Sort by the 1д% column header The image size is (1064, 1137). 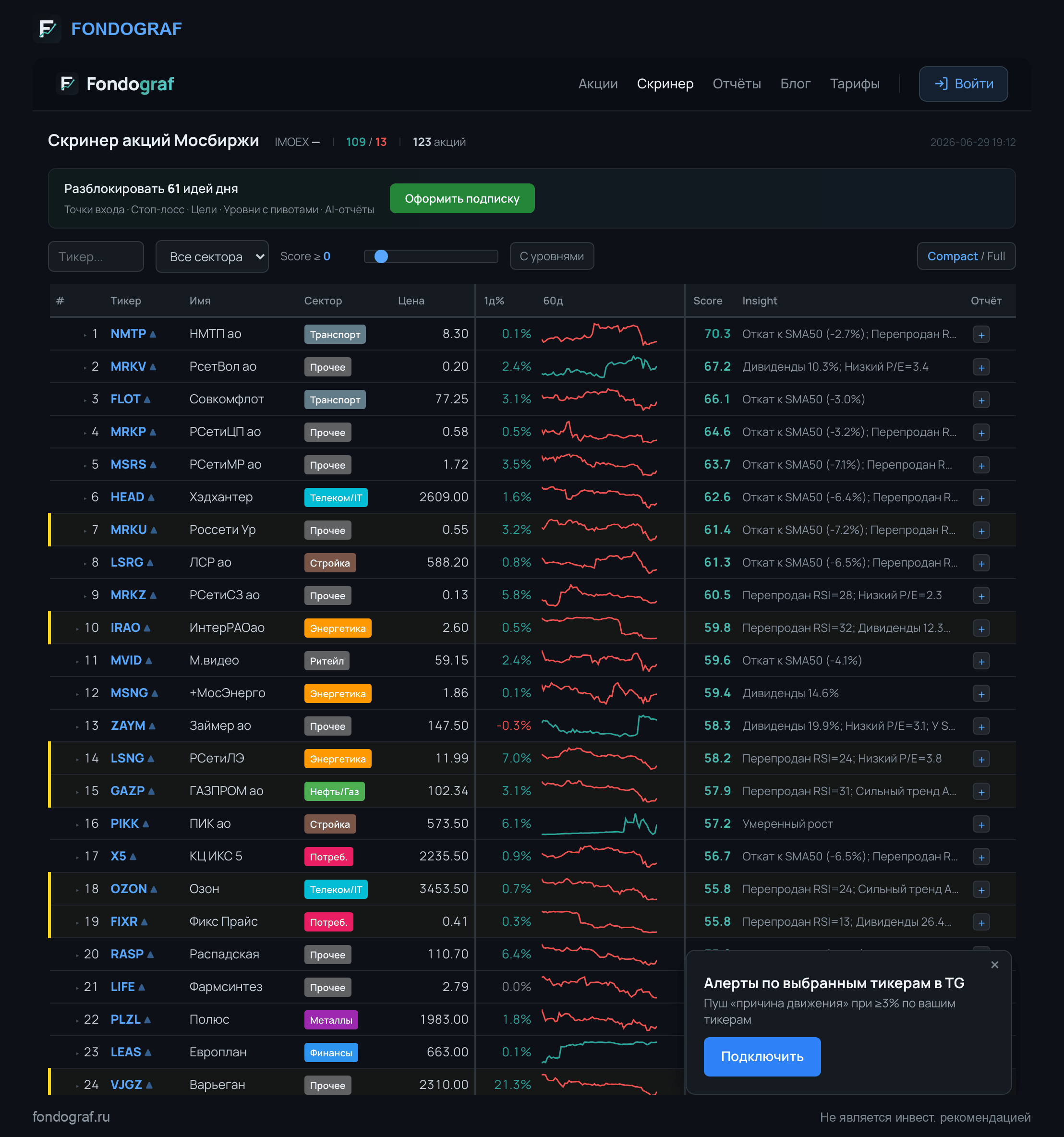point(494,301)
